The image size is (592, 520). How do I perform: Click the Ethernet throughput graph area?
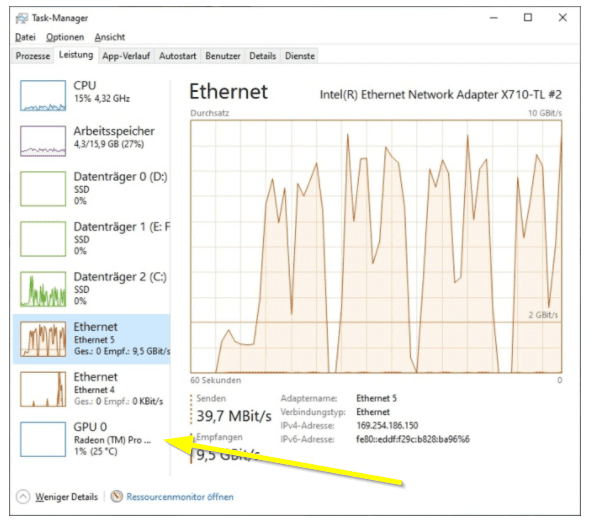pyautogui.click(x=376, y=247)
